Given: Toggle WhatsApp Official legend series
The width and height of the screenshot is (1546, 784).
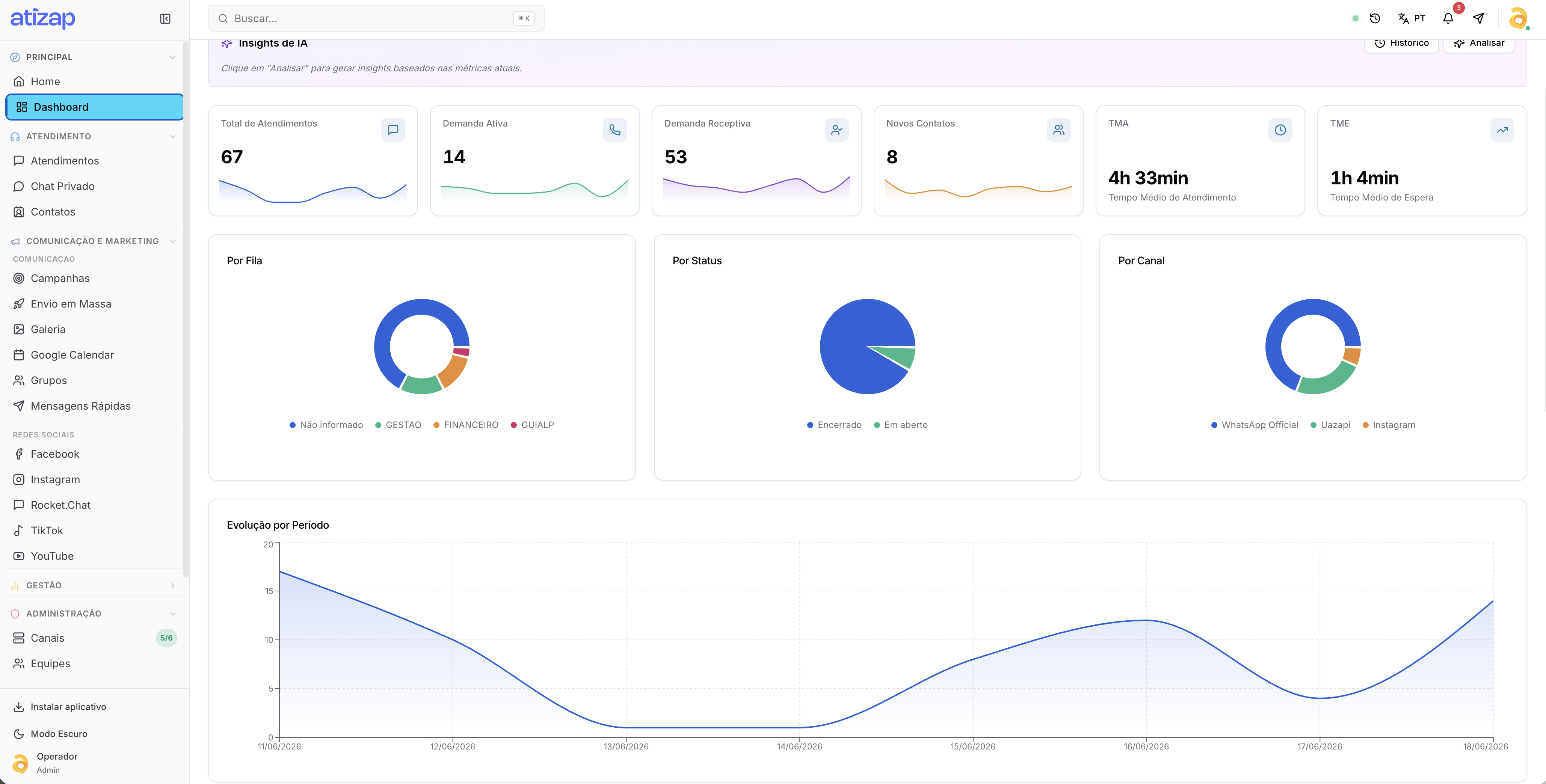Looking at the screenshot, I should tap(1254, 425).
